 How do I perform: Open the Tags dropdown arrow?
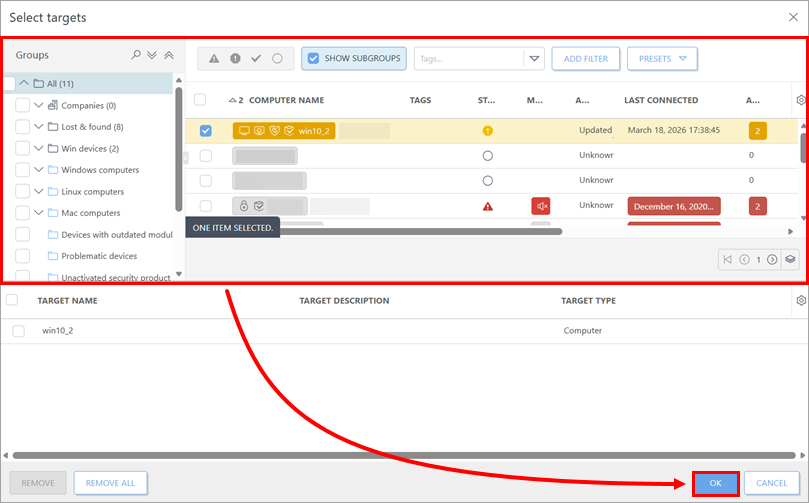534,59
